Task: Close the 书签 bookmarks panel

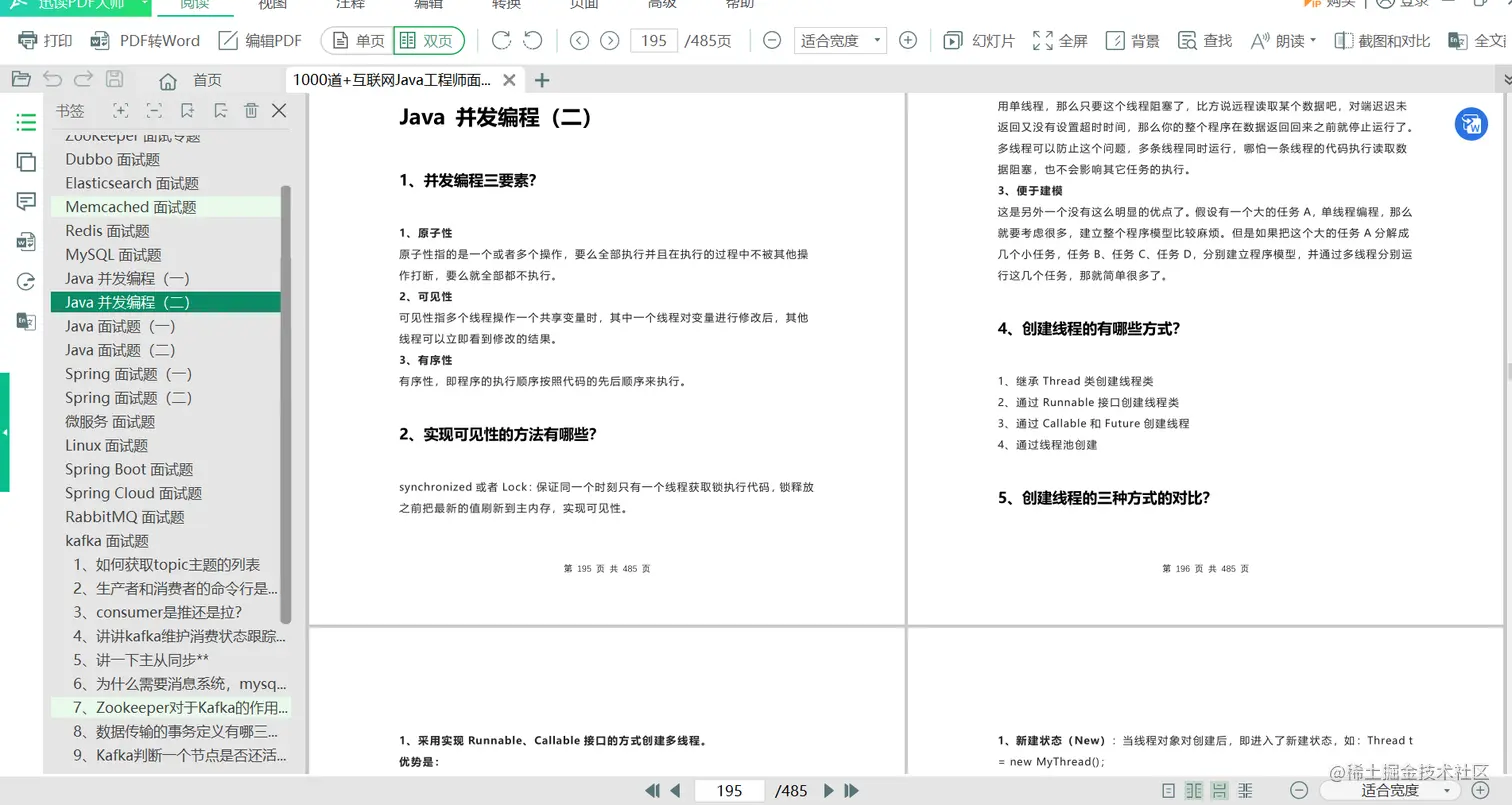Action: 279,111
